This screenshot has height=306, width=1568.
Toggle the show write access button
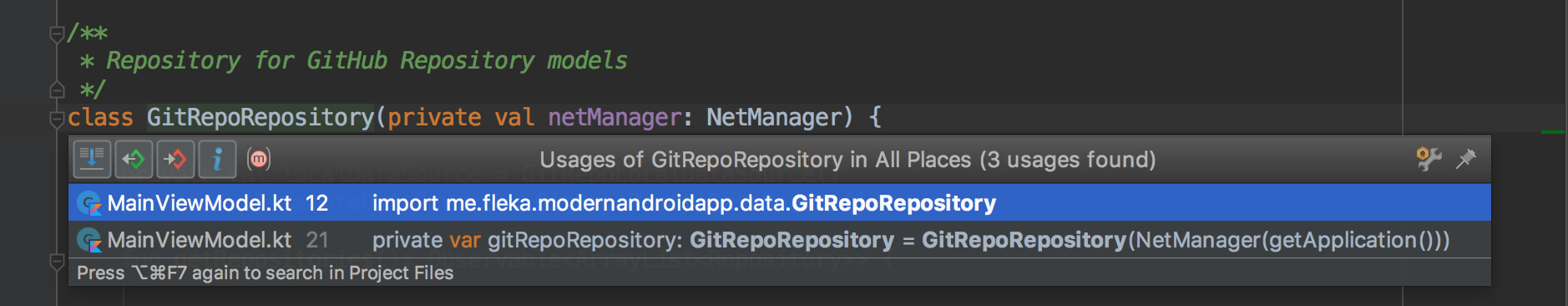click(x=175, y=159)
